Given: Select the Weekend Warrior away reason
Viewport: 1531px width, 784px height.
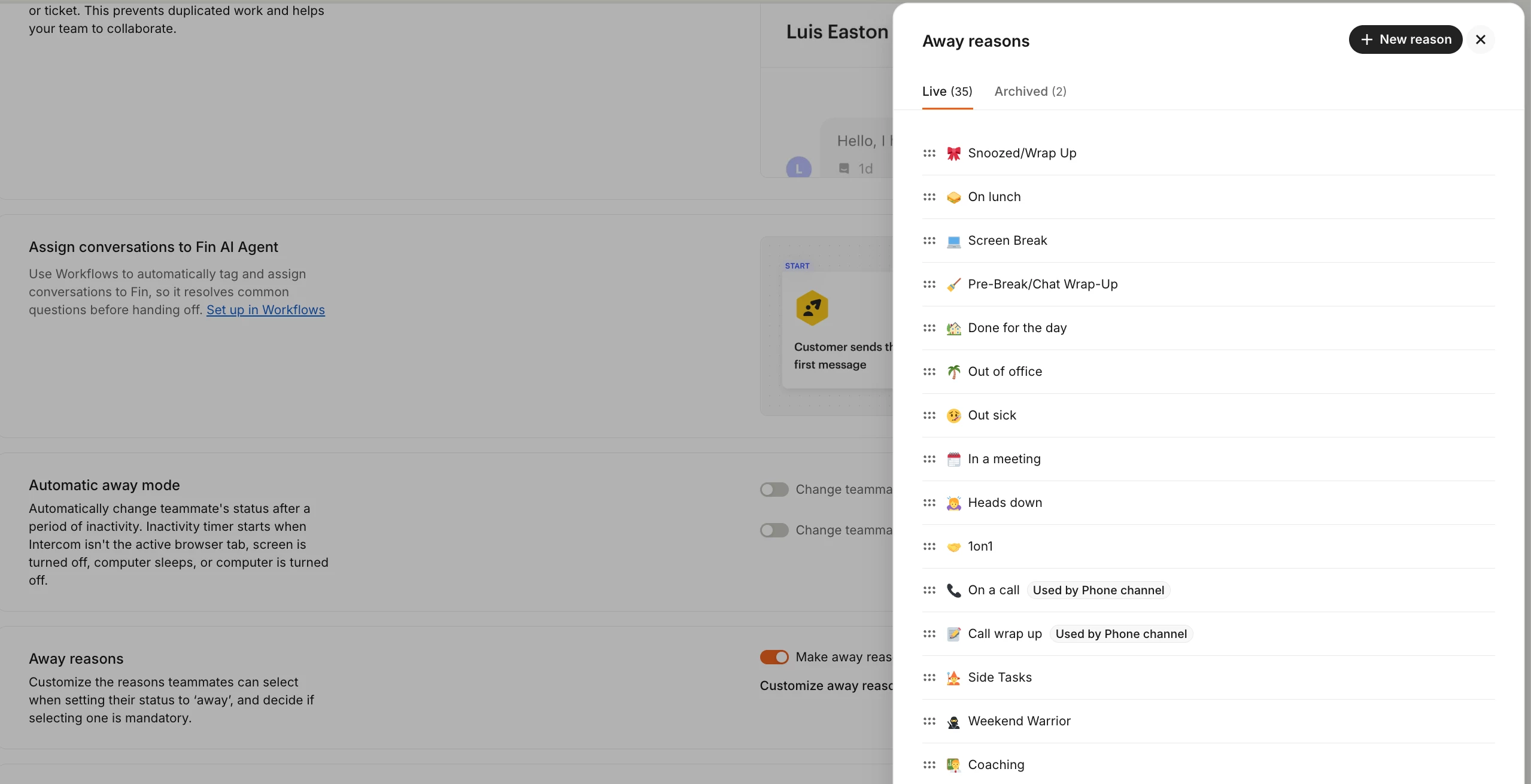Looking at the screenshot, I should pos(1208,721).
